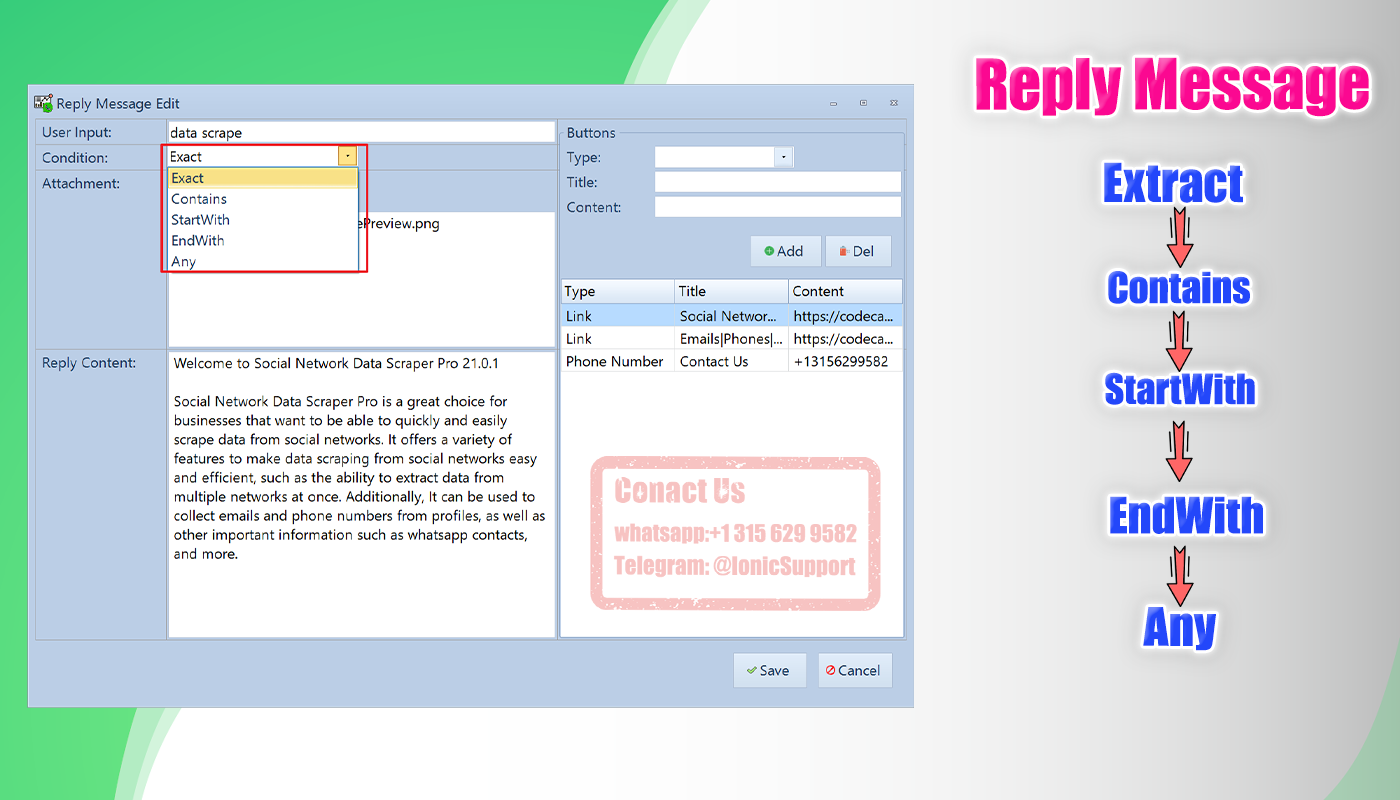
Task: Click the Title input box in Buttons panel
Action: (777, 181)
